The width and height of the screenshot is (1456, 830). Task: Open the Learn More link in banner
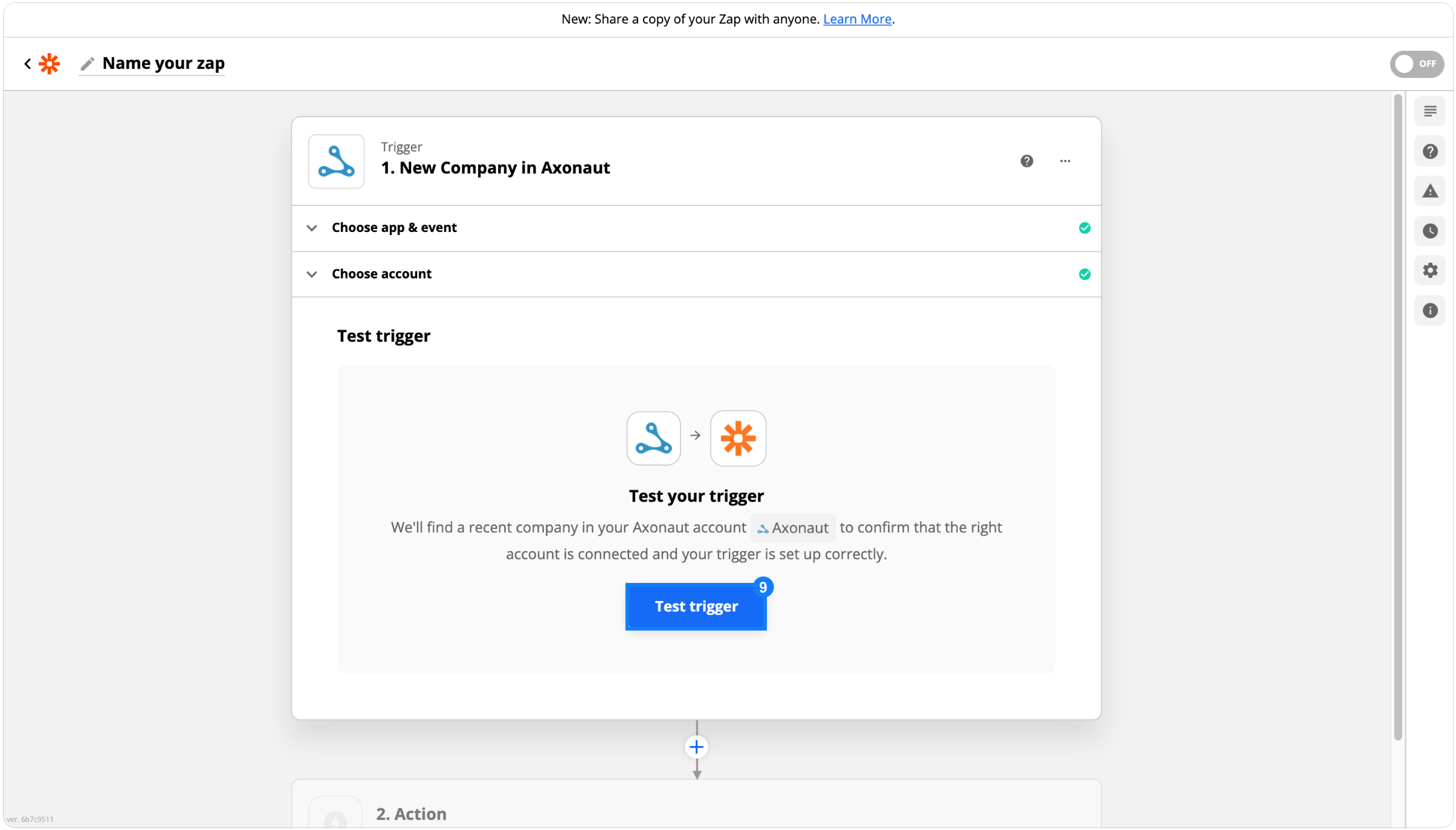pyautogui.click(x=857, y=19)
